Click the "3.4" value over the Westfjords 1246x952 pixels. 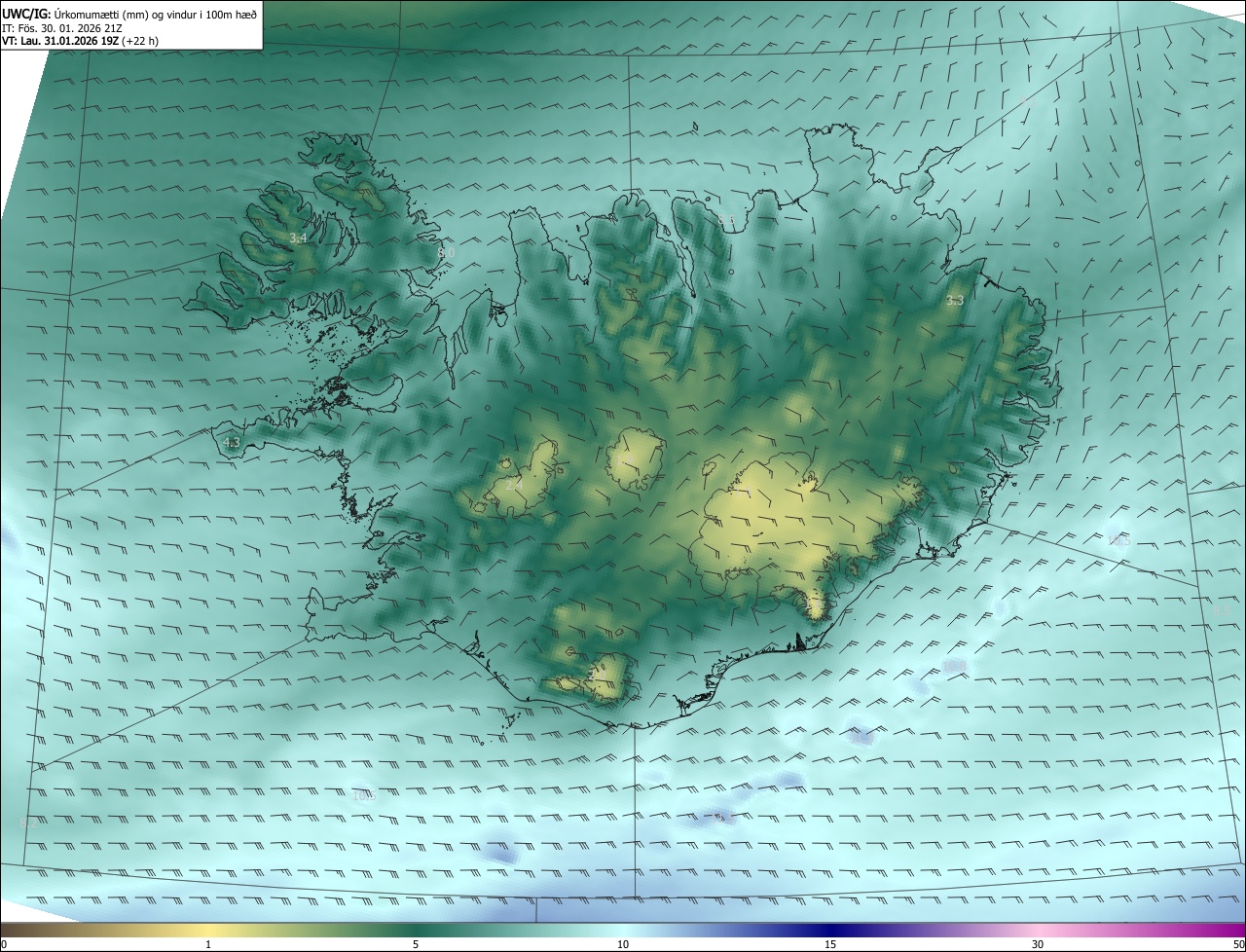point(298,238)
